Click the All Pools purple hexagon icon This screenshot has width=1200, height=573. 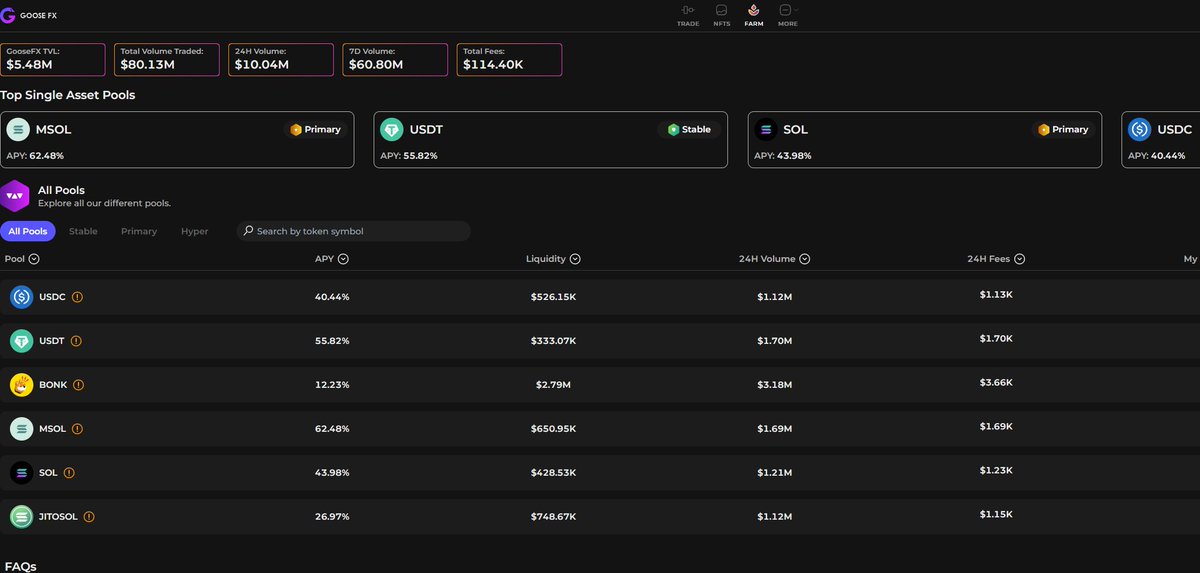[x=15, y=196]
